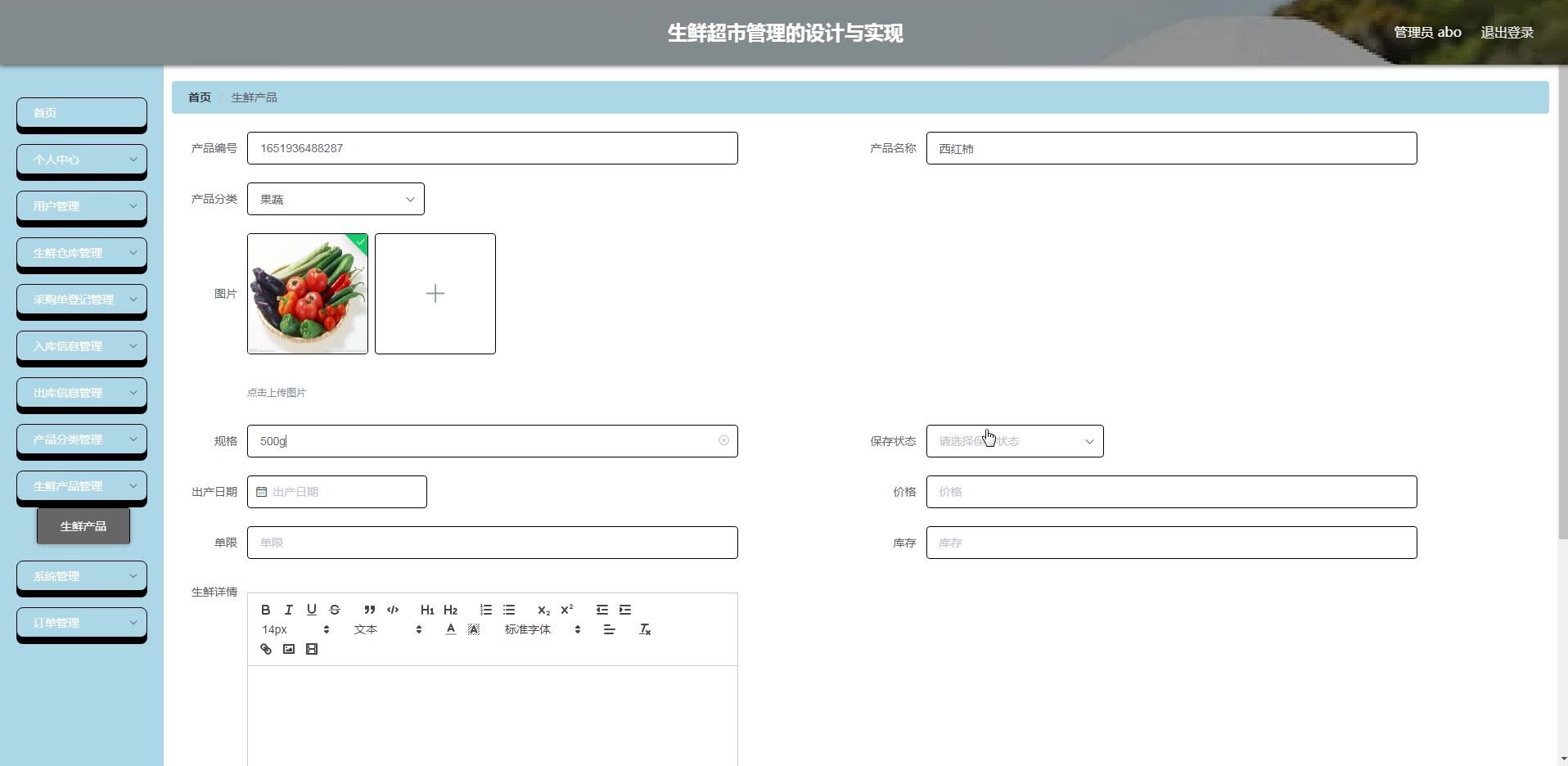
Task: Apply Heading 2 style
Action: [450, 610]
